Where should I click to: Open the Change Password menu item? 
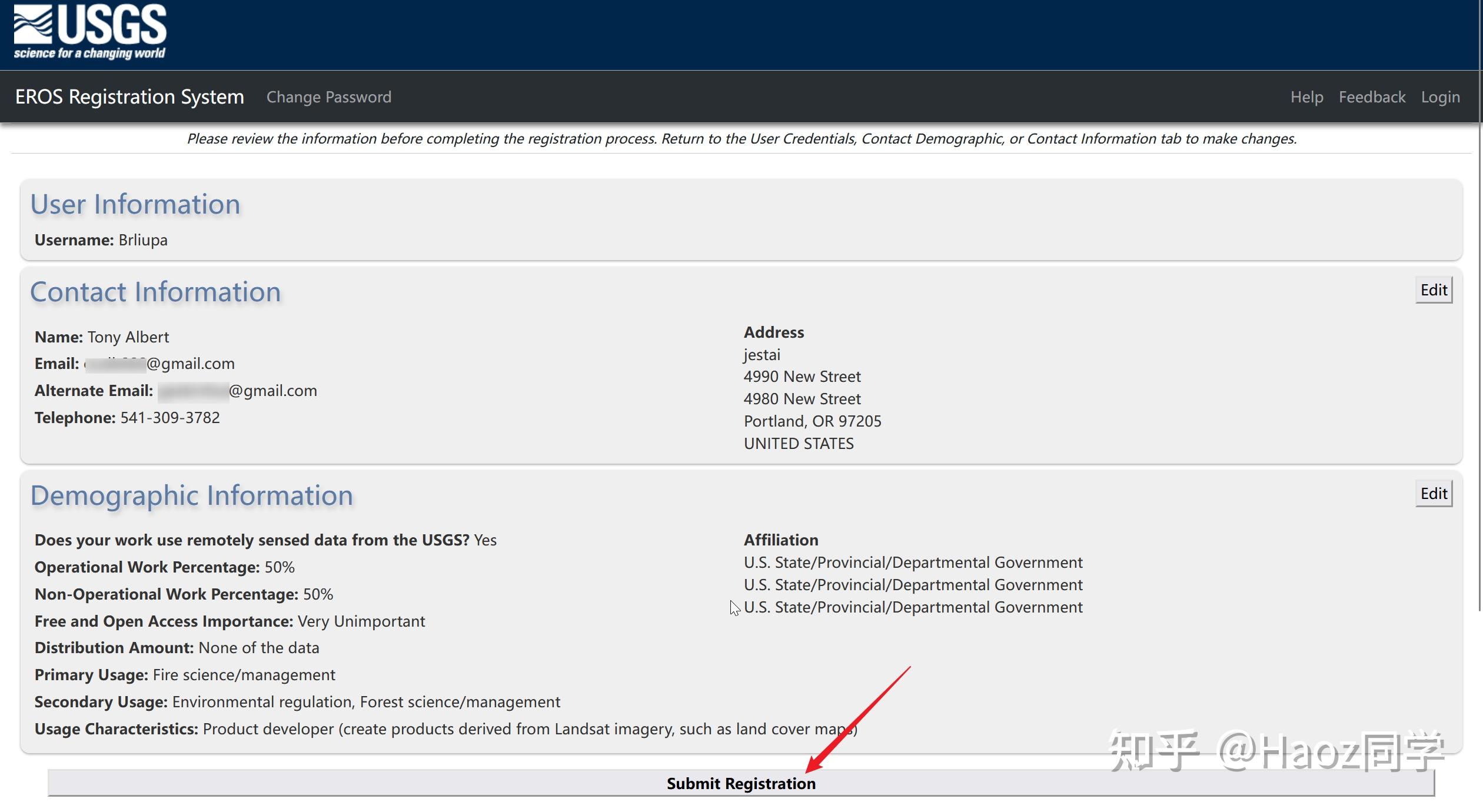pyautogui.click(x=328, y=97)
